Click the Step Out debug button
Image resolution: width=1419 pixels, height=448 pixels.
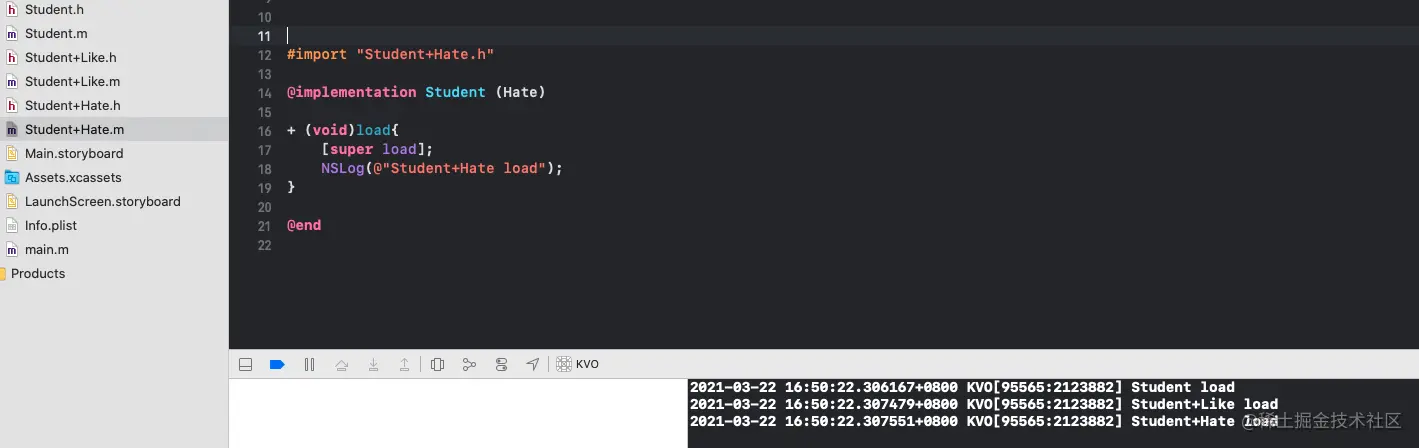click(x=404, y=365)
